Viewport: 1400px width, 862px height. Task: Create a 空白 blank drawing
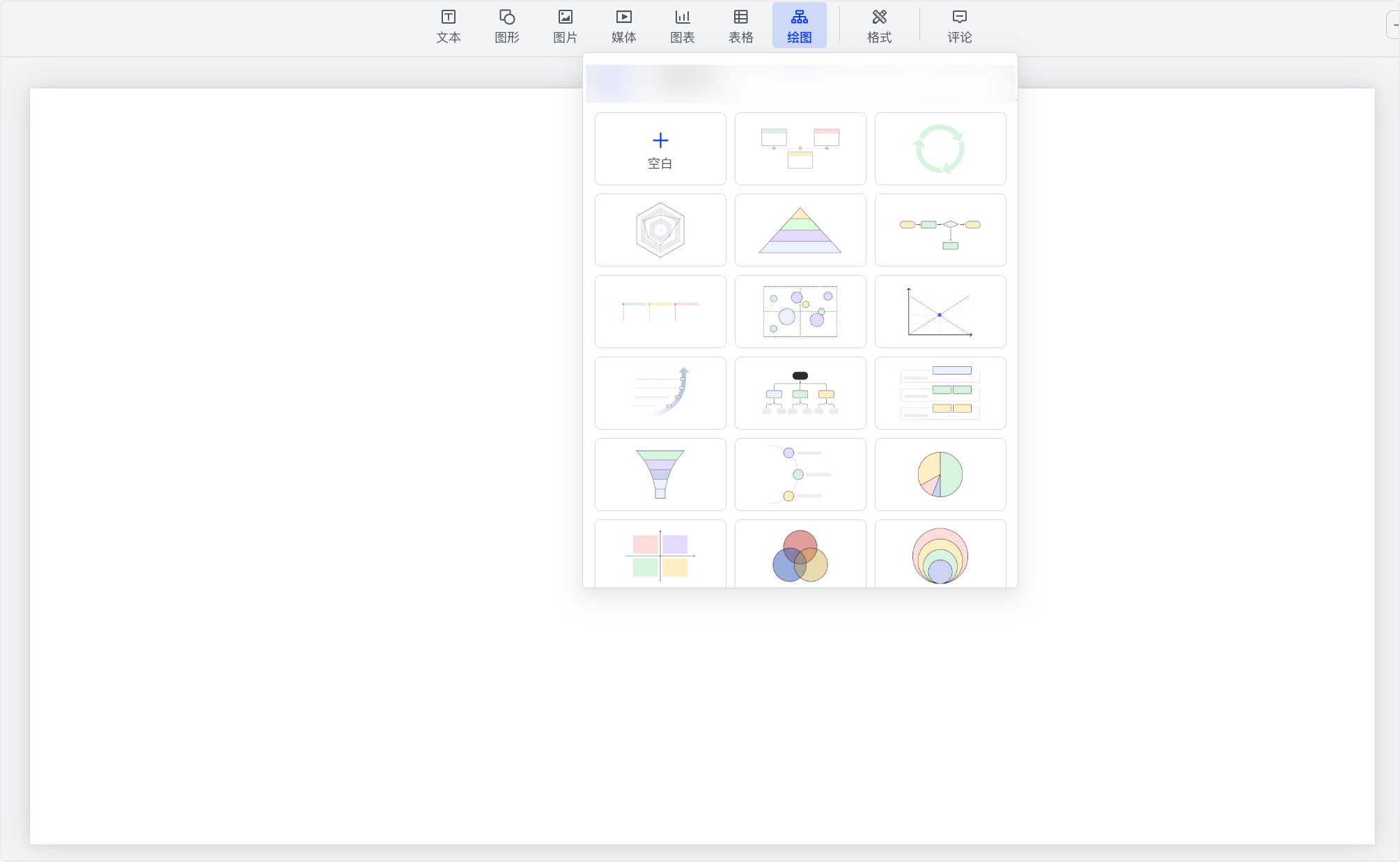coord(660,149)
